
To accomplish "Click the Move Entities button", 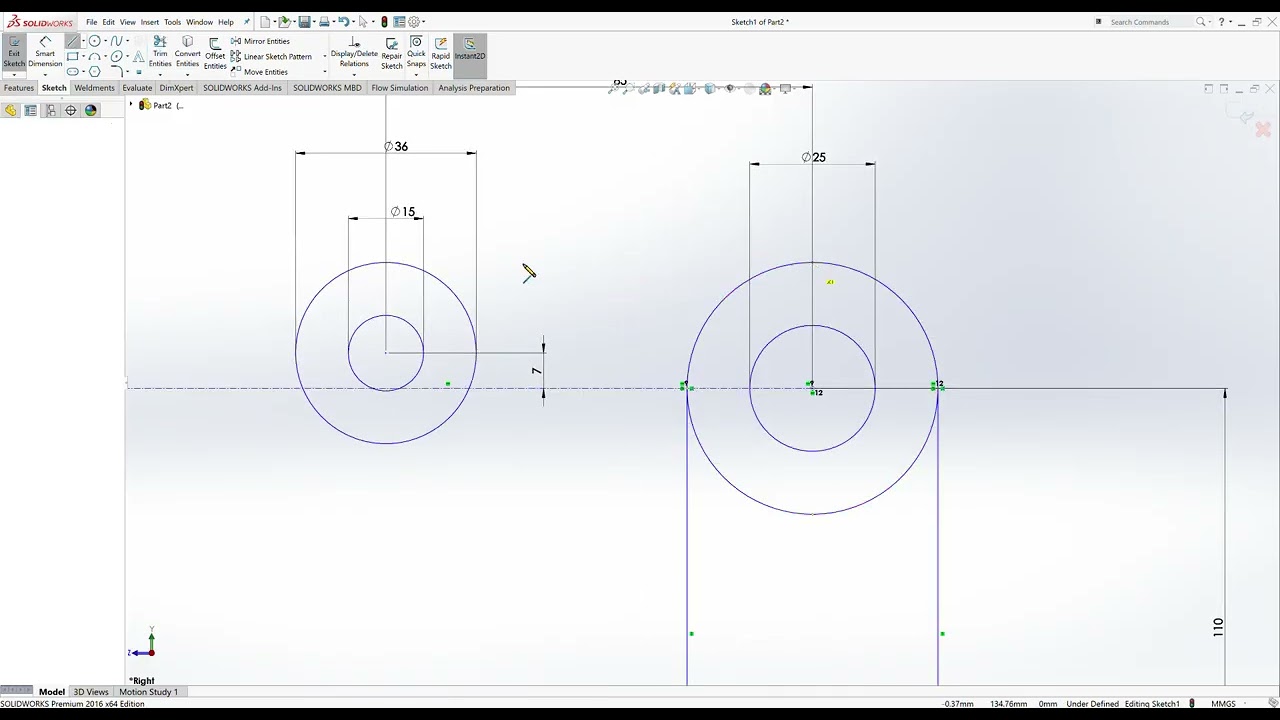I will (259, 72).
